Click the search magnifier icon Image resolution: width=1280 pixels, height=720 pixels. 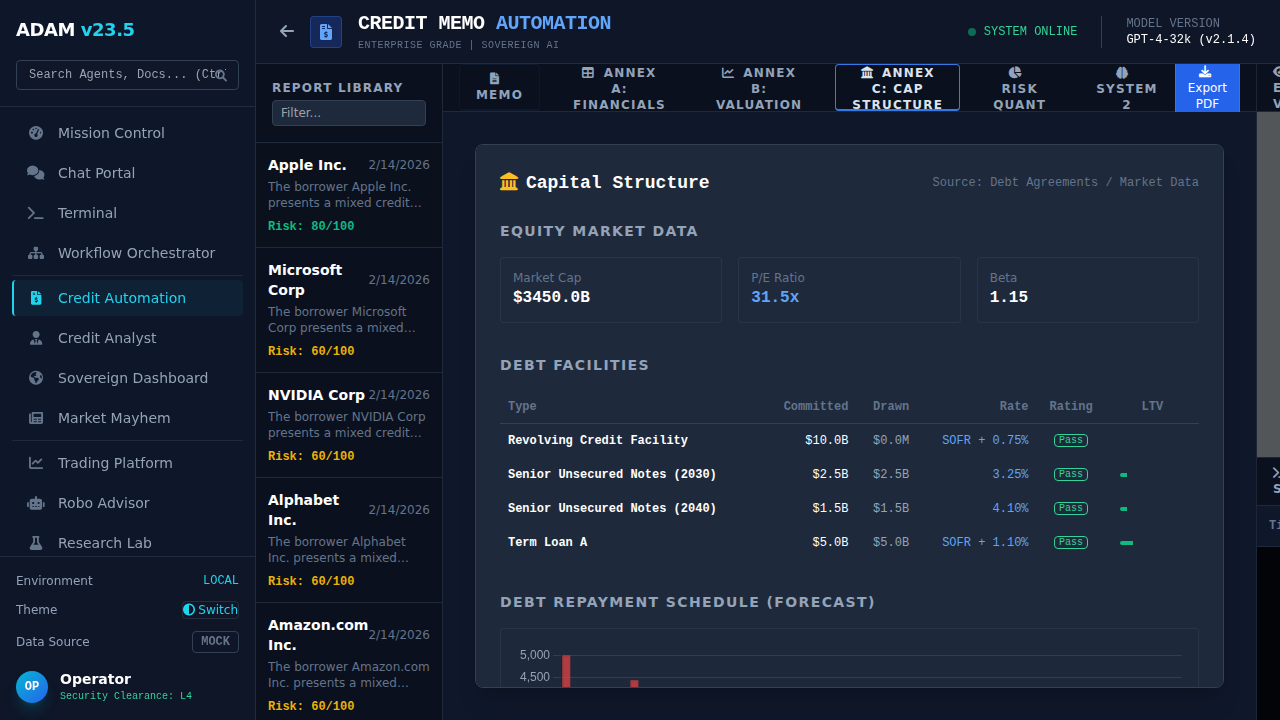pyautogui.click(x=221, y=75)
